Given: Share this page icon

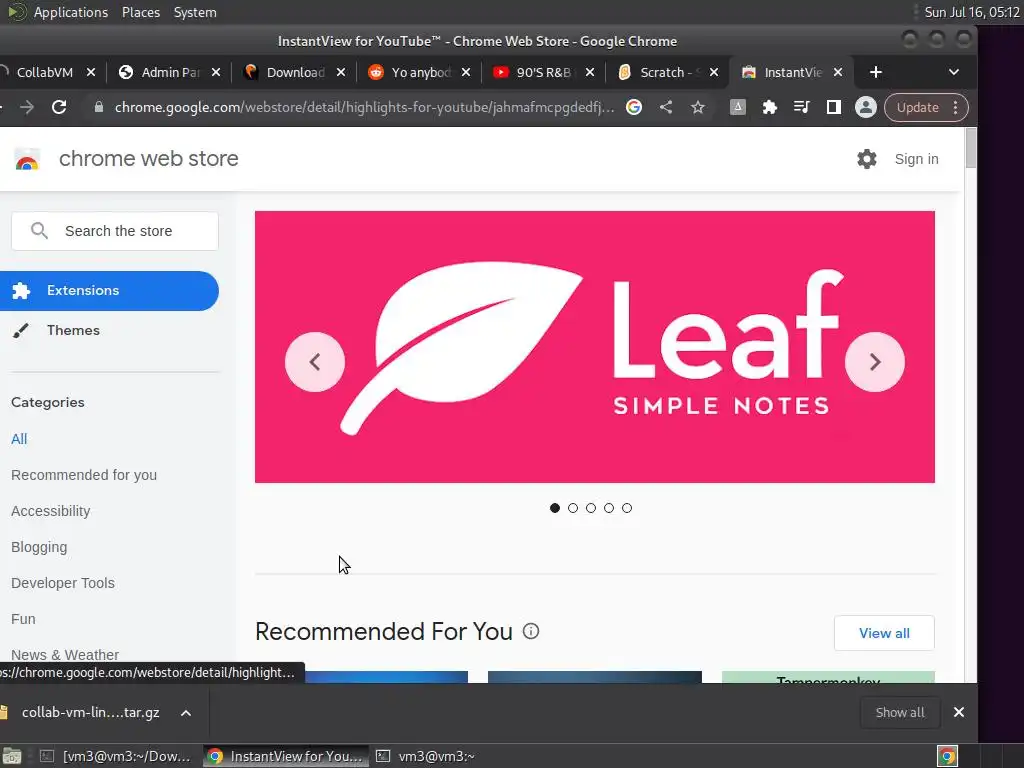Looking at the screenshot, I should [x=665, y=107].
